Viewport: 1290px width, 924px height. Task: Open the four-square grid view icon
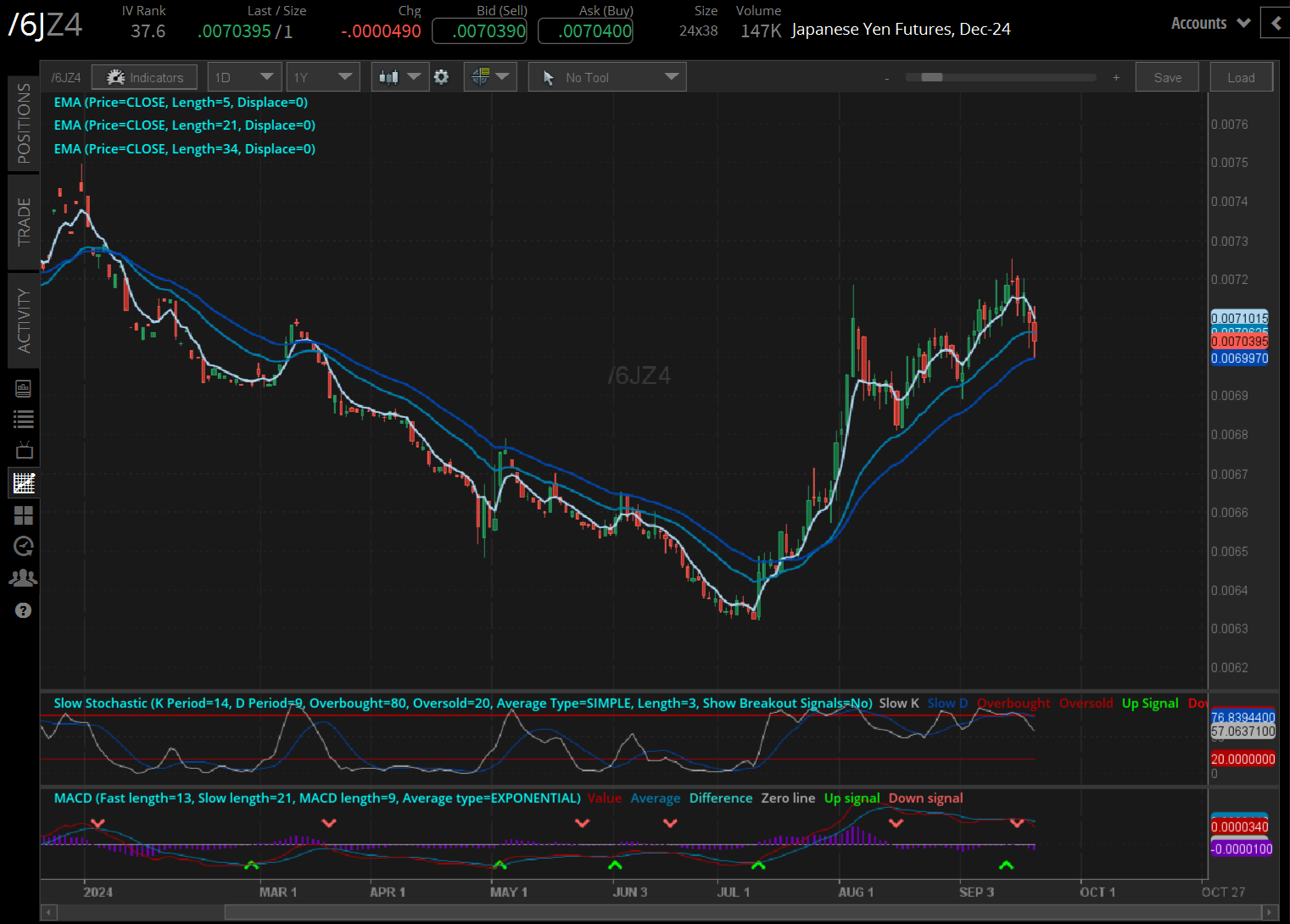click(24, 515)
